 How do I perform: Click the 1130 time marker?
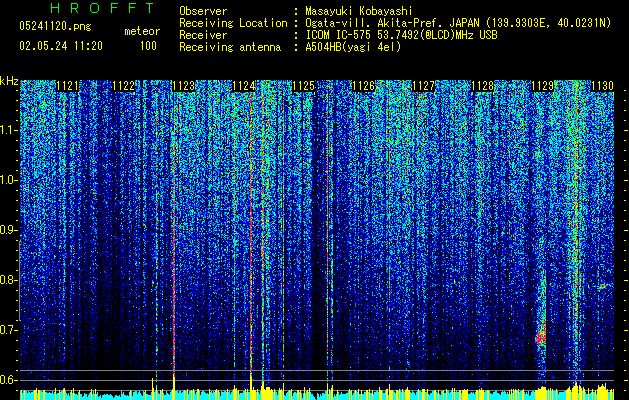click(x=603, y=86)
